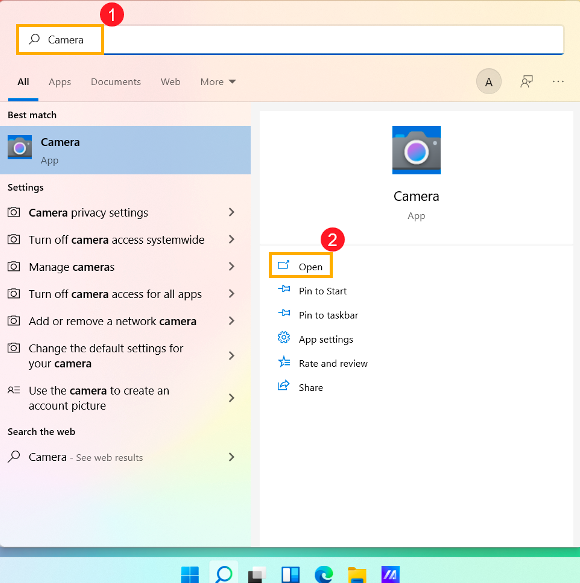Click the pin icon next to Pin to Start
The height and width of the screenshot is (583, 580).
coord(284,289)
